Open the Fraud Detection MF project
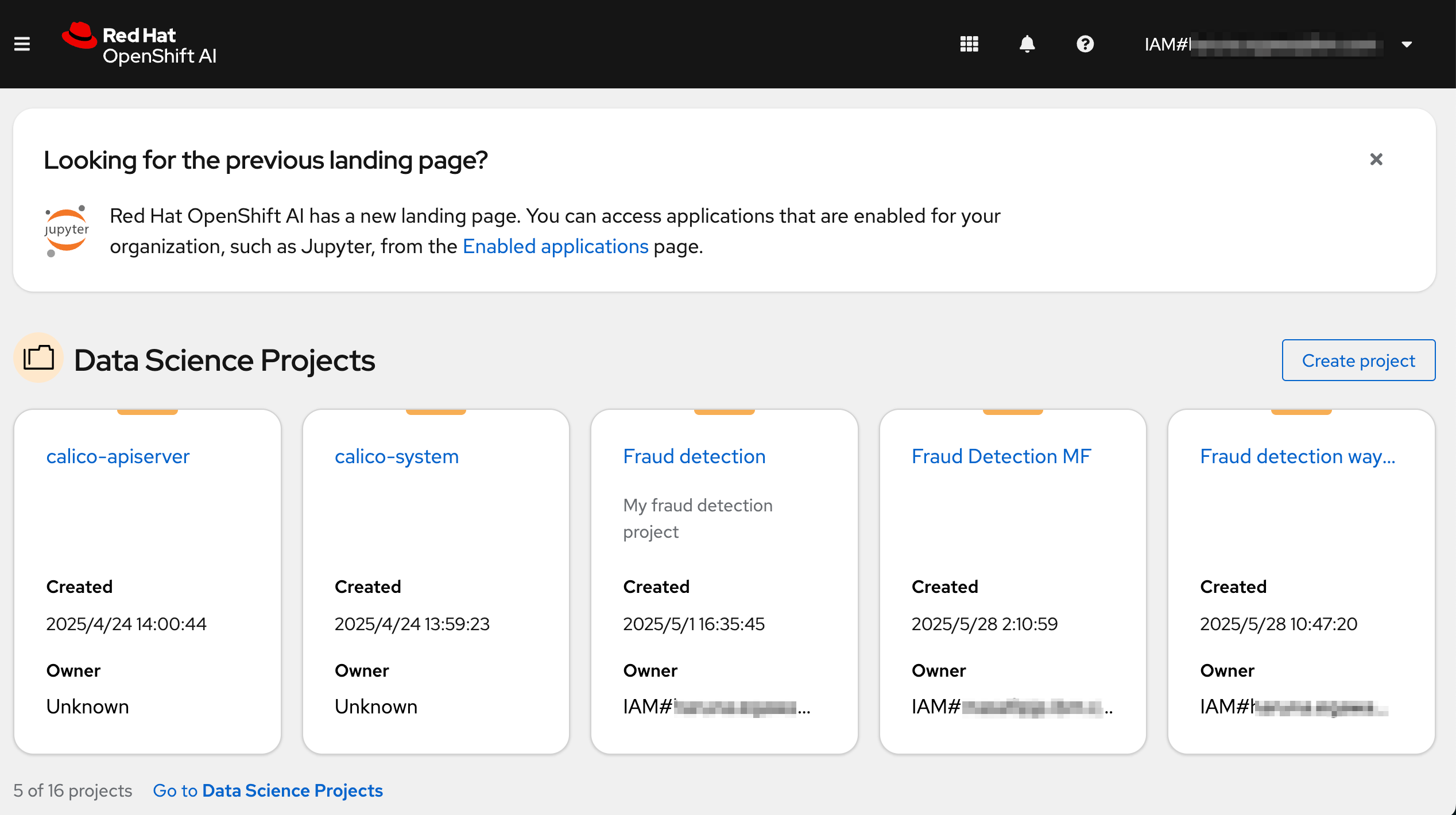This screenshot has height=815, width=1456. [1000, 456]
